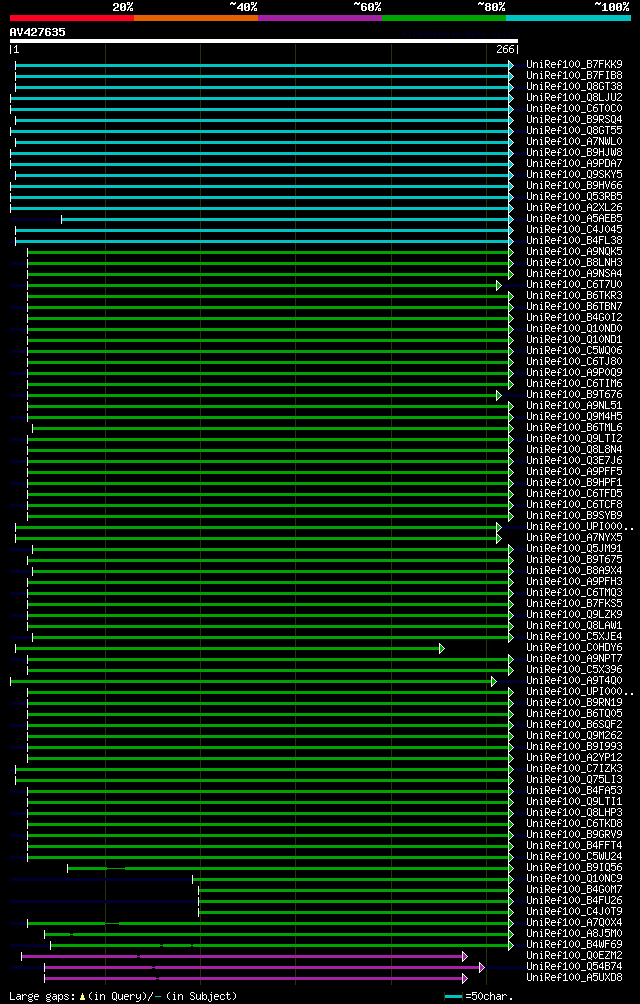Select hit label UniRef100_A9NQK5
Image resolution: width=640 pixels, height=1004 pixels.
click(574, 252)
